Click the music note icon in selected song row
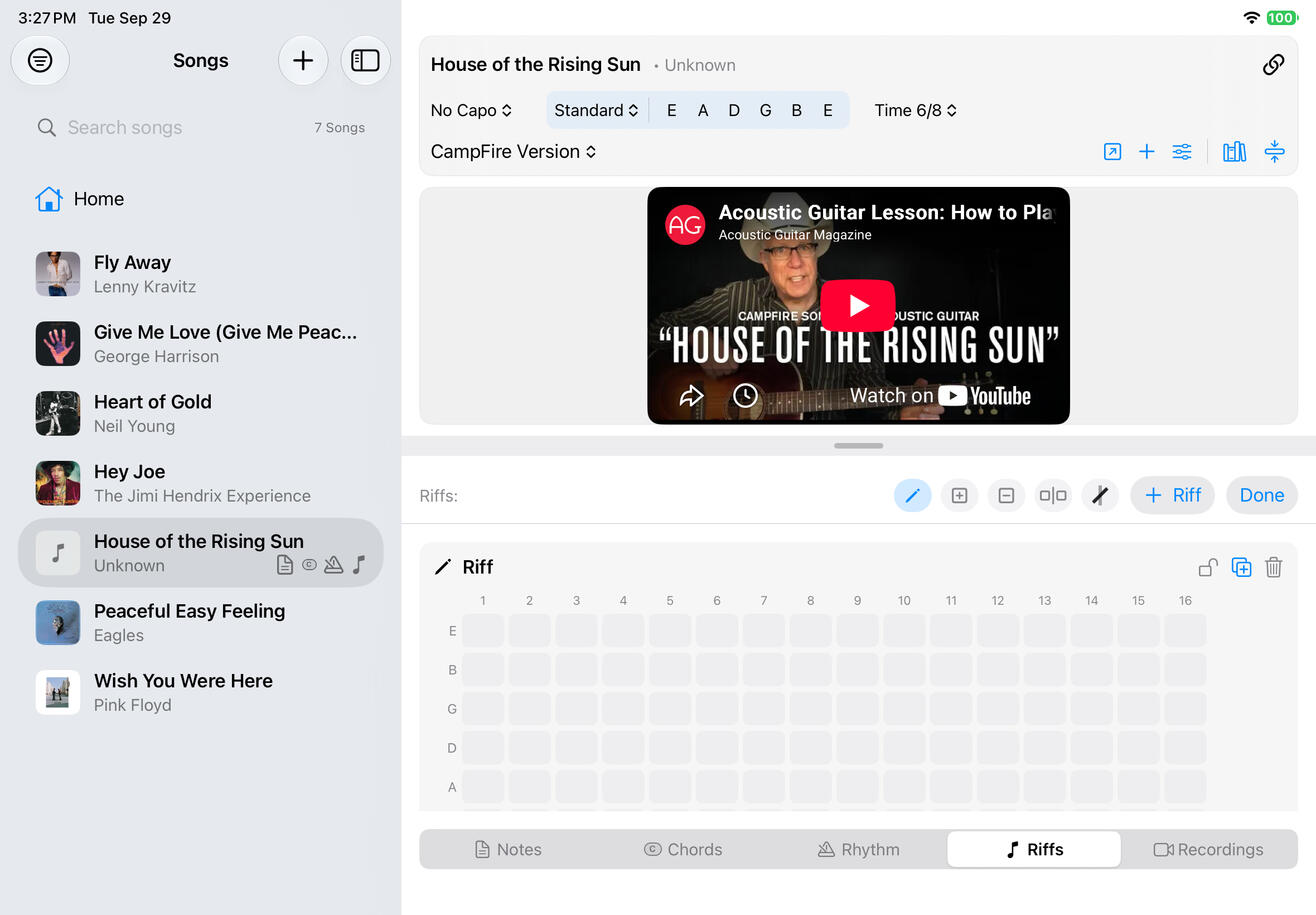This screenshot has height=915, width=1316. [x=360, y=566]
